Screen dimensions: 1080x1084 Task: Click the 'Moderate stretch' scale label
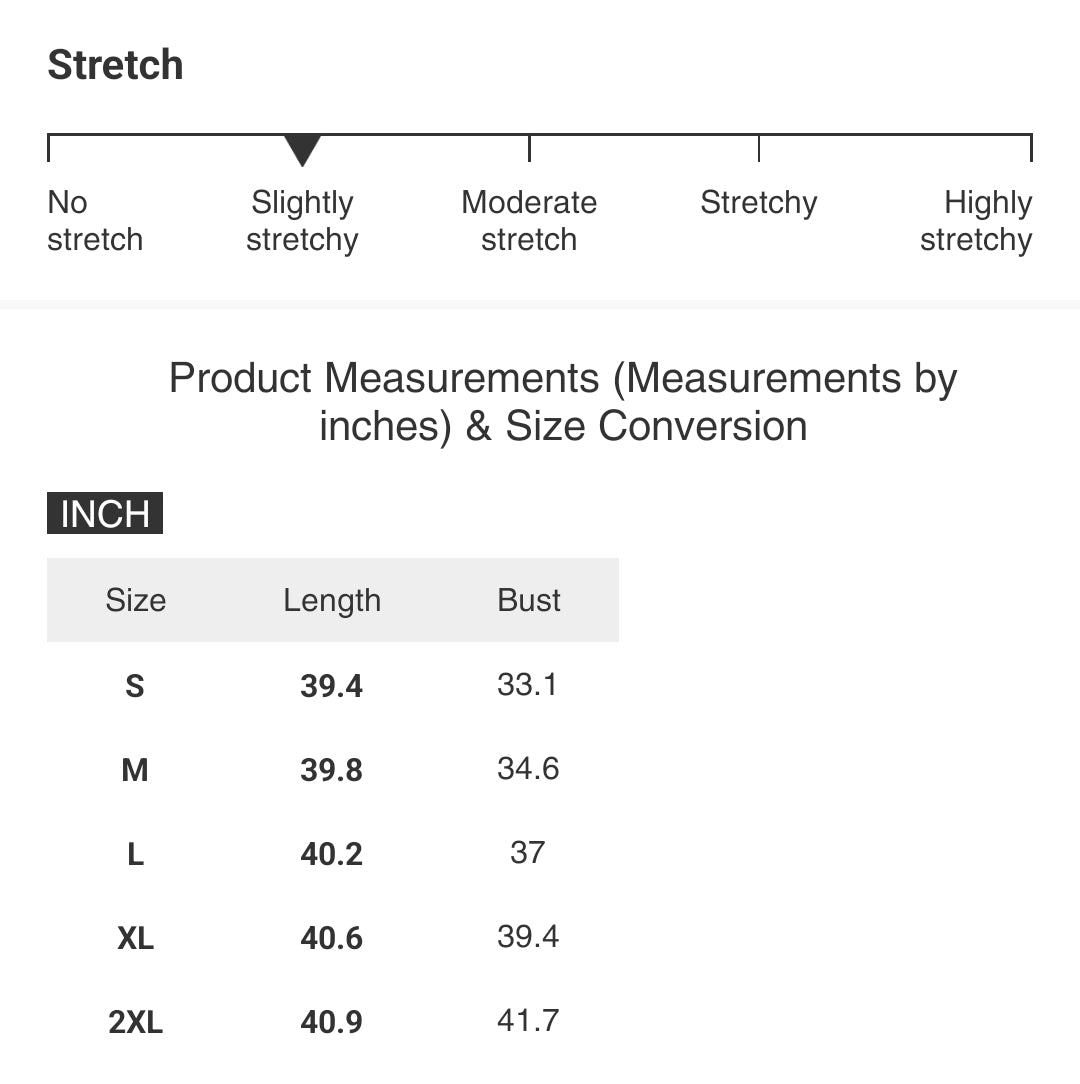click(x=529, y=221)
